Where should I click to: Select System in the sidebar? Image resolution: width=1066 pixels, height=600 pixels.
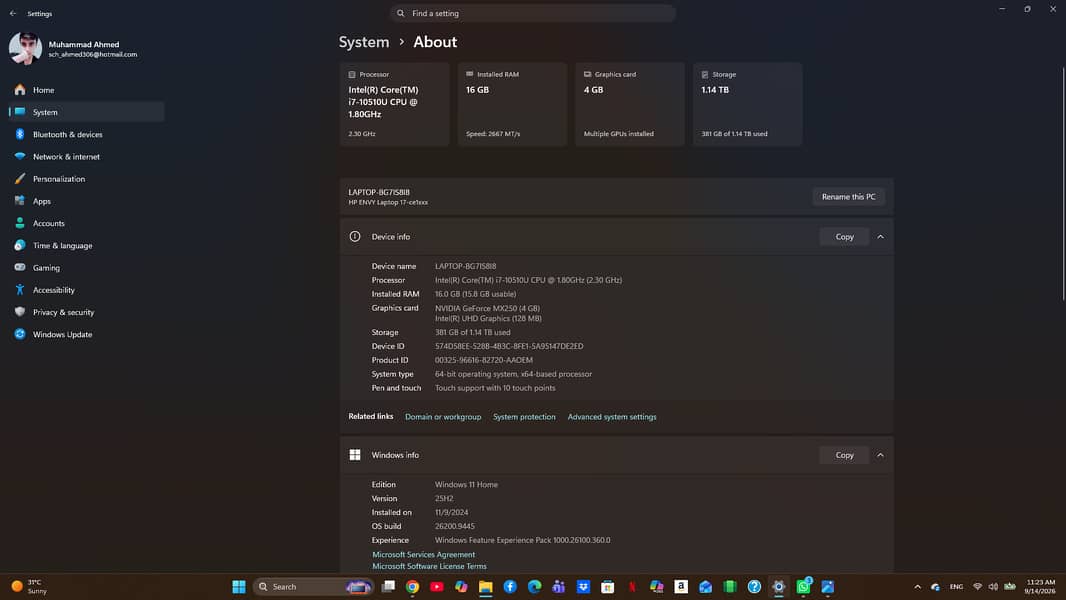(86, 112)
